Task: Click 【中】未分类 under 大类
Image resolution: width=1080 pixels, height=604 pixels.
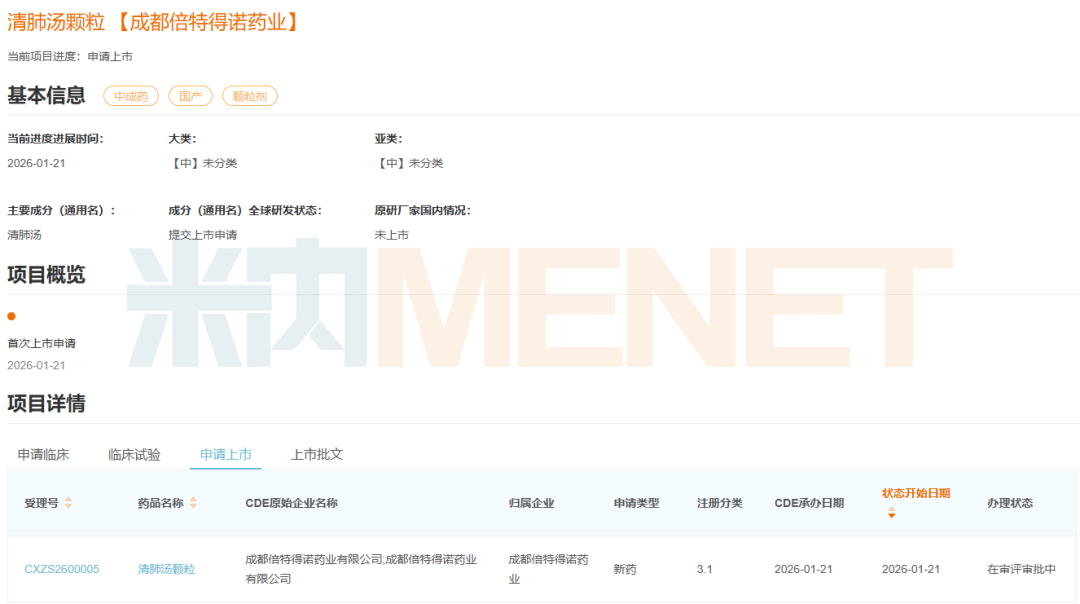Action: pos(202,163)
